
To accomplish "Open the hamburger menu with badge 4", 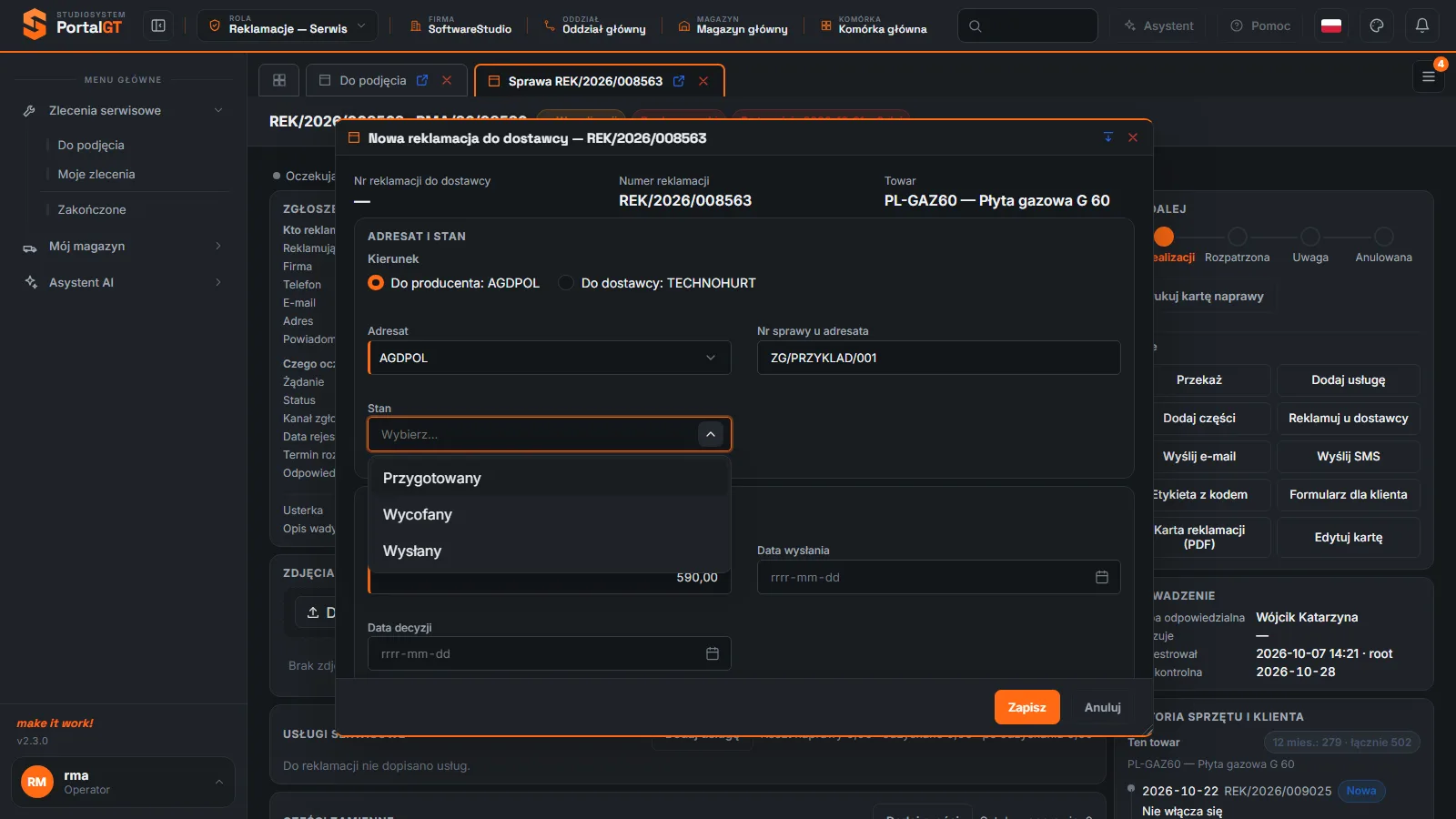I will (1429, 76).
